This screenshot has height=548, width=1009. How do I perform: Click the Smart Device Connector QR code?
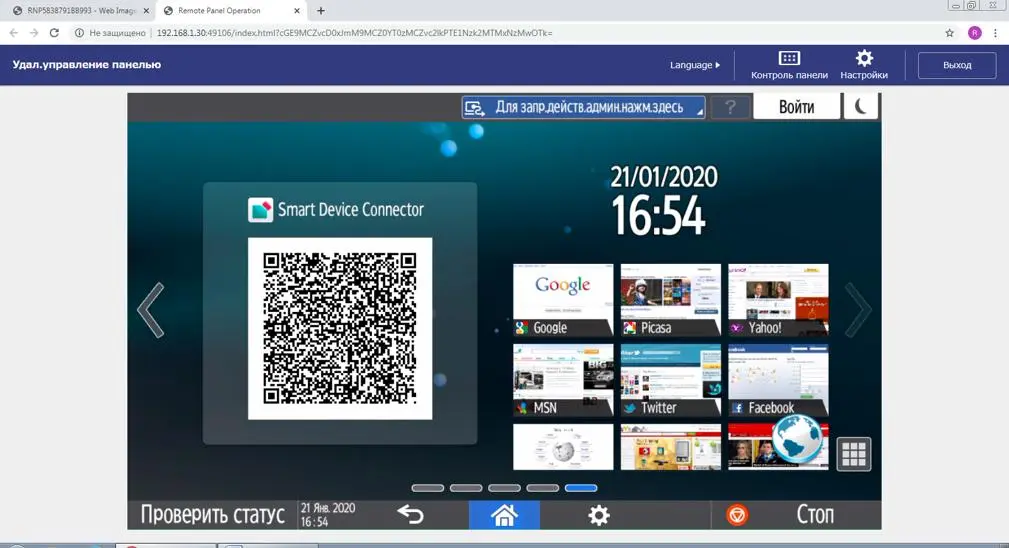click(x=340, y=328)
